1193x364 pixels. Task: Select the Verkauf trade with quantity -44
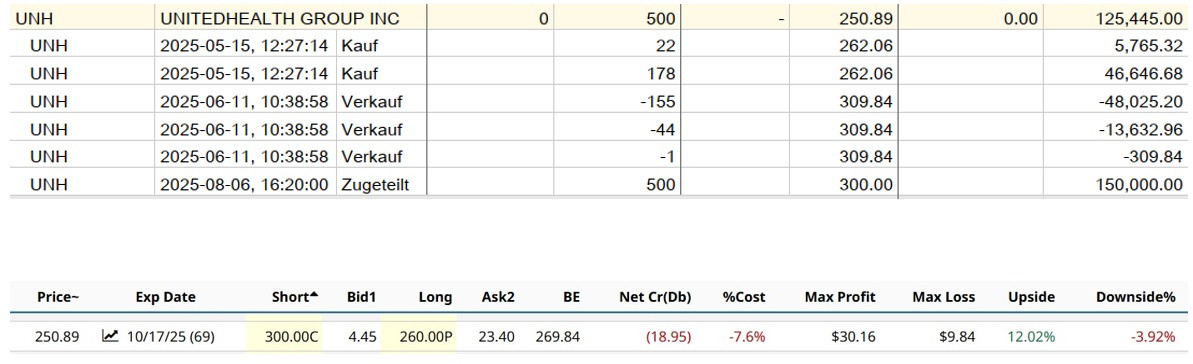[600, 129]
